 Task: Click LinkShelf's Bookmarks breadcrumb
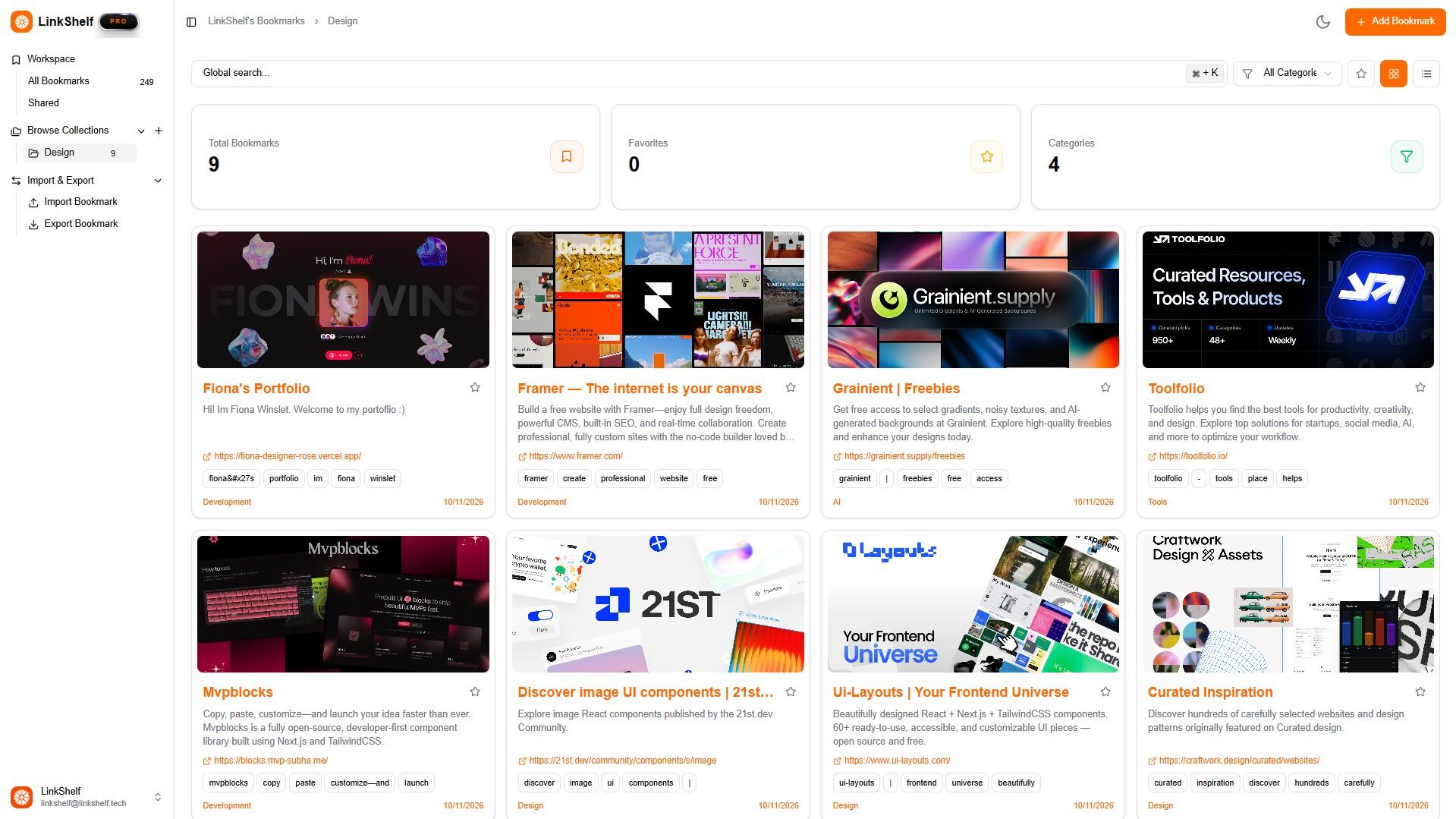[256, 21]
